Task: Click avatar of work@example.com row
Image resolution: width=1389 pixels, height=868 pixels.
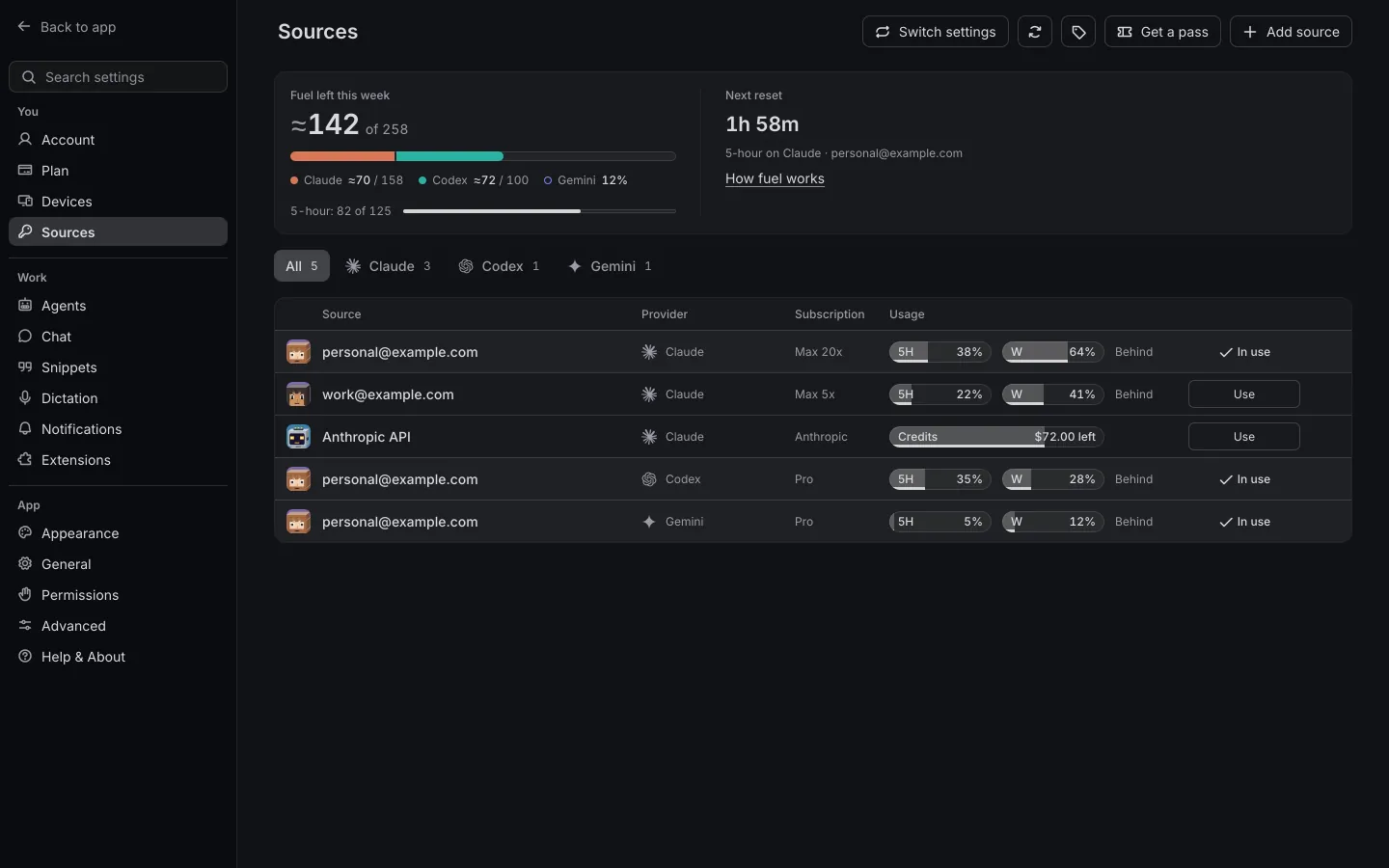Action: 298,394
